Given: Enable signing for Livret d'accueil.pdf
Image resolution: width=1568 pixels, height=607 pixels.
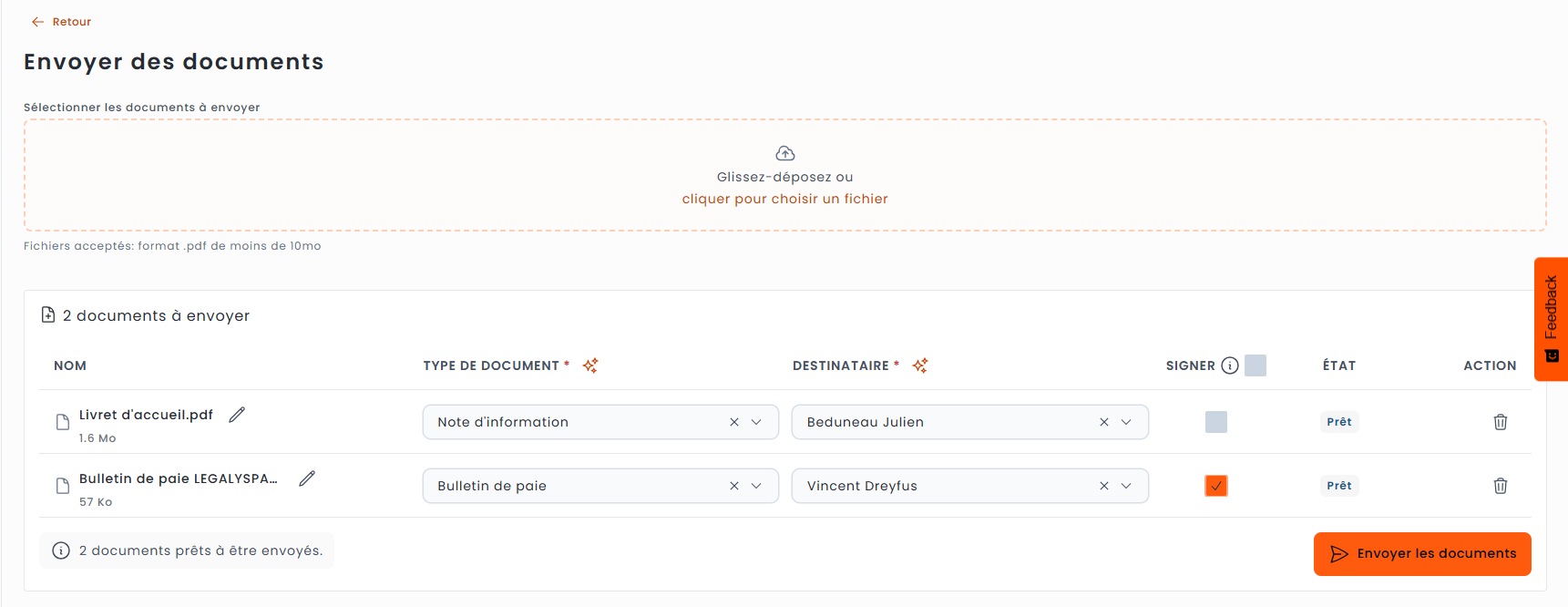Looking at the screenshot, I should [x=1216, y=422].
